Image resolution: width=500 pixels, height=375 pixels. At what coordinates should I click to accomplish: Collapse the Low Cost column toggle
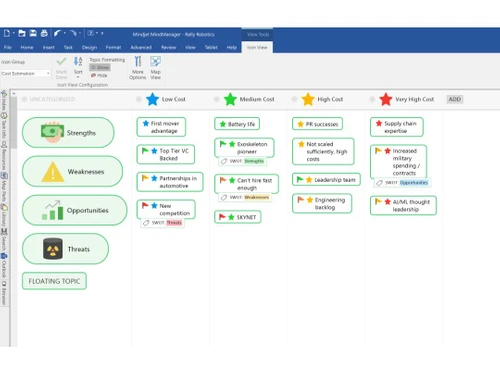pos(139,99)
